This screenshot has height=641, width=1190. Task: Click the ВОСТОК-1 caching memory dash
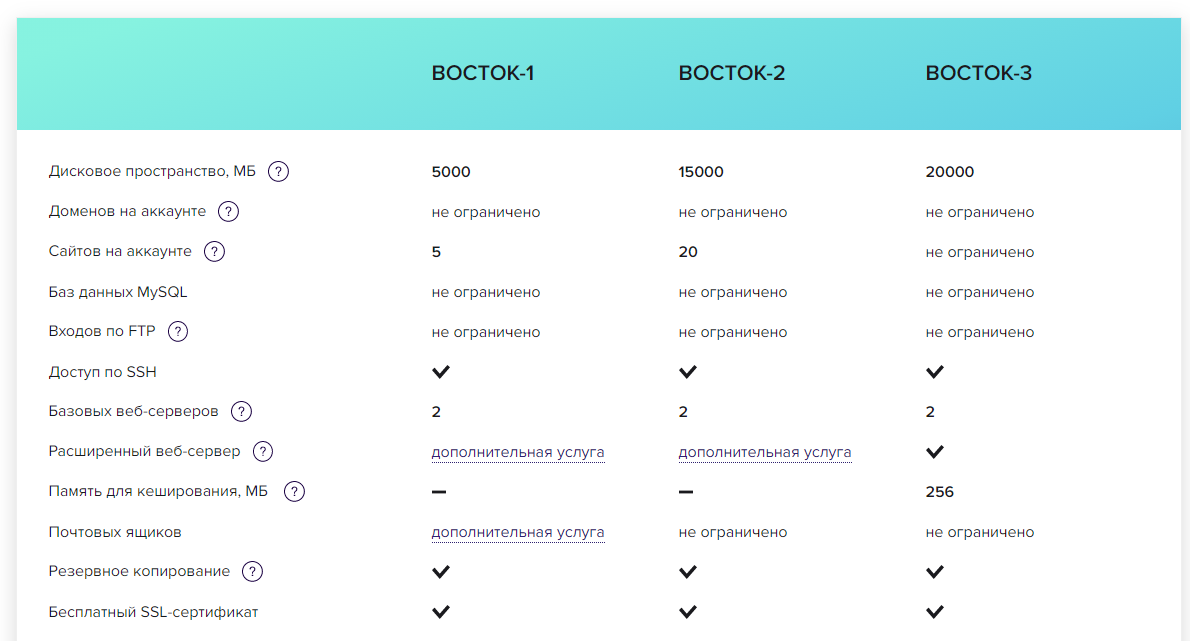[439, 492]
